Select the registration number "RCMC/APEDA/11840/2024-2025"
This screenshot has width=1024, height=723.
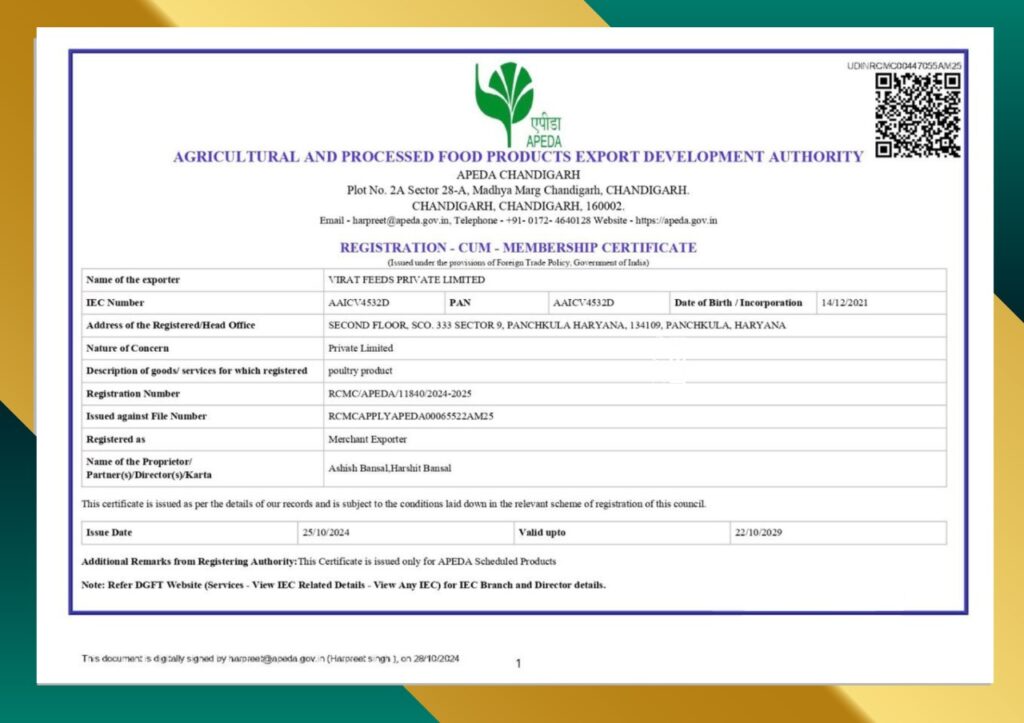pyautogui.click(x=400, y=393)
